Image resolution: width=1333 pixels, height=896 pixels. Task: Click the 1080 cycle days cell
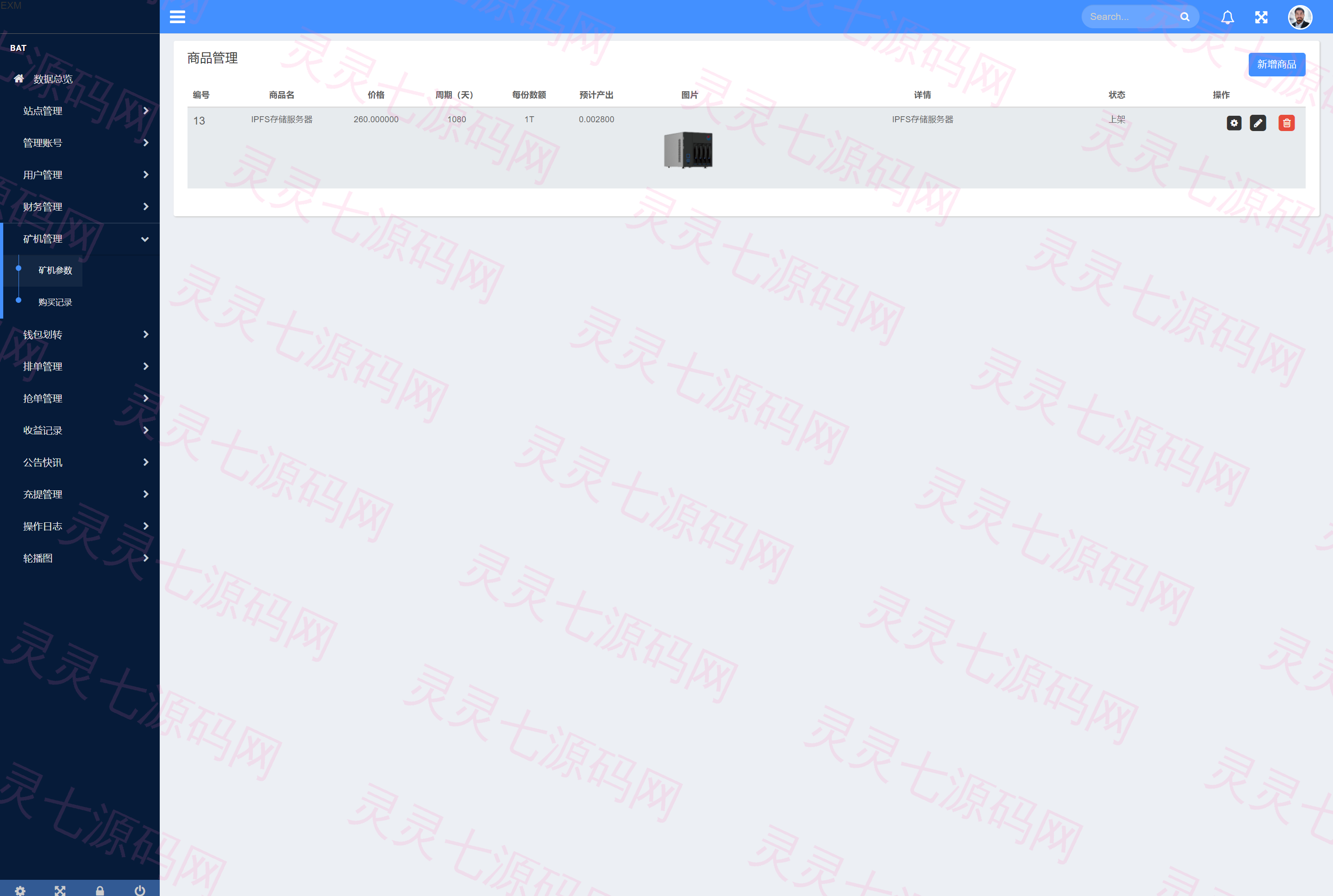457,119
